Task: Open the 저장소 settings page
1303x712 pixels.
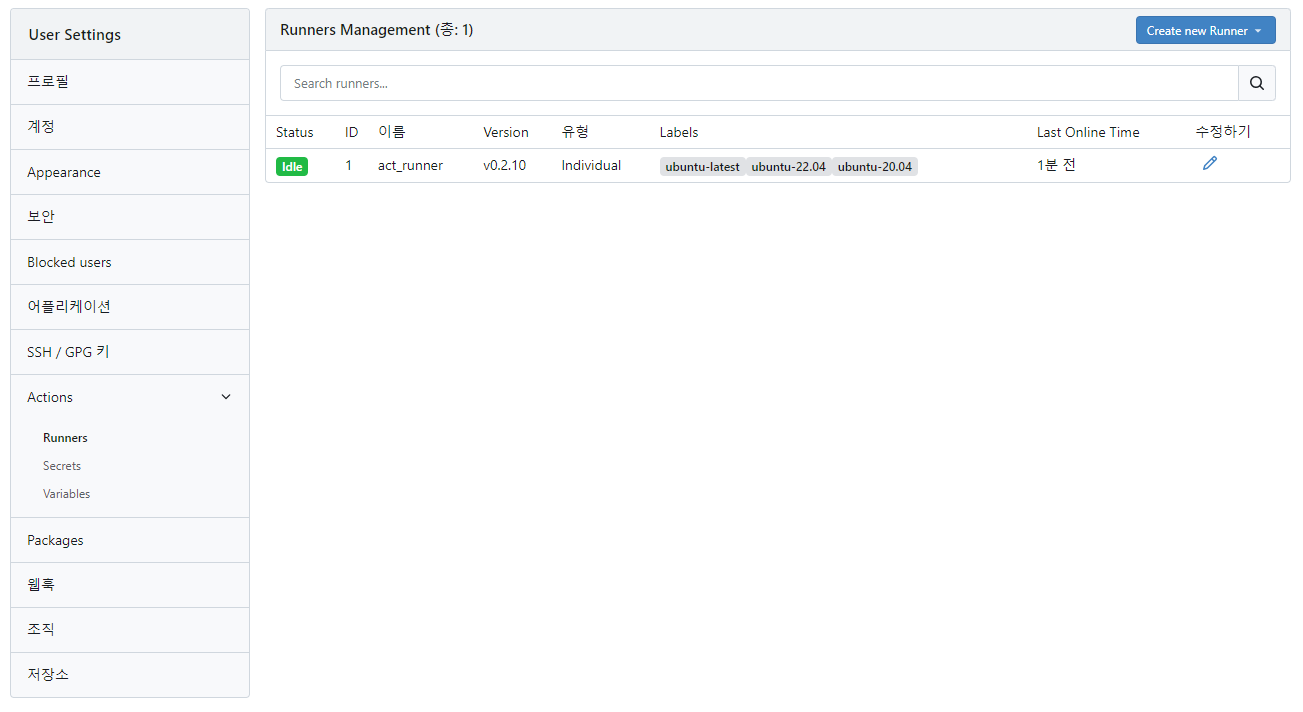Action: point(130,675)
